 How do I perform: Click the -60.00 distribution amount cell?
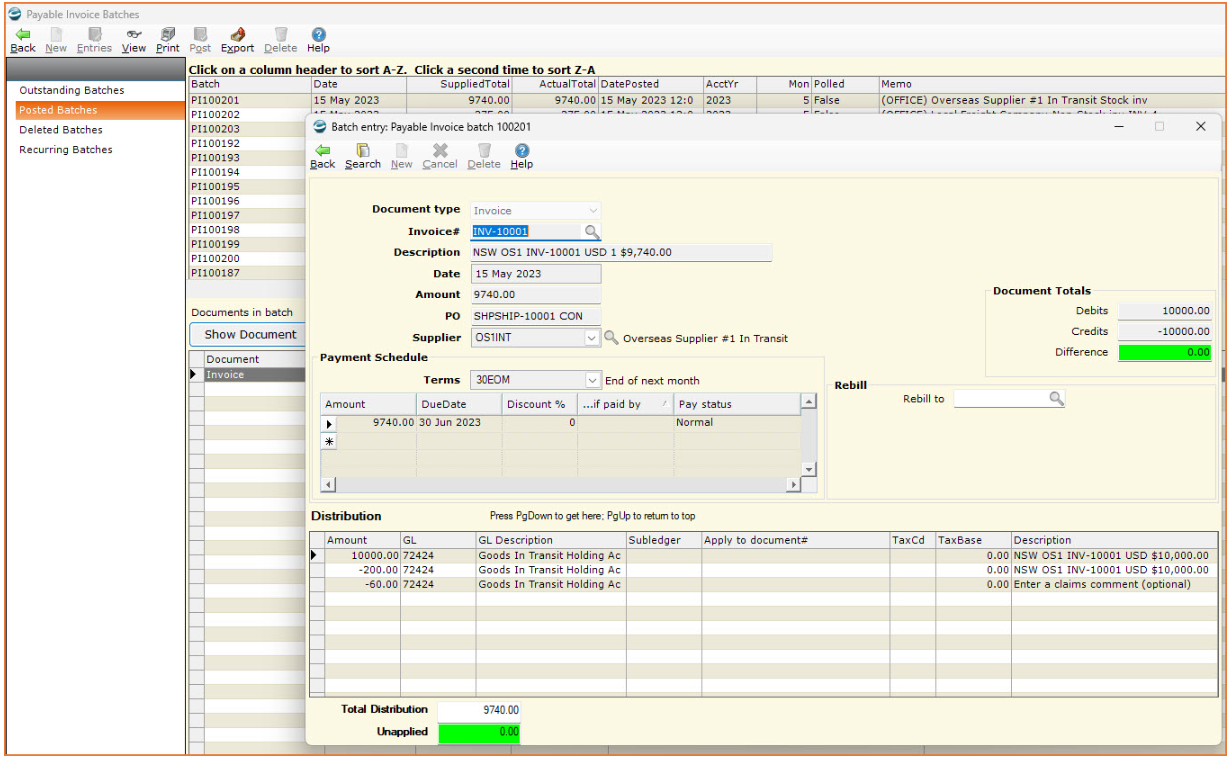click(362, 584)
